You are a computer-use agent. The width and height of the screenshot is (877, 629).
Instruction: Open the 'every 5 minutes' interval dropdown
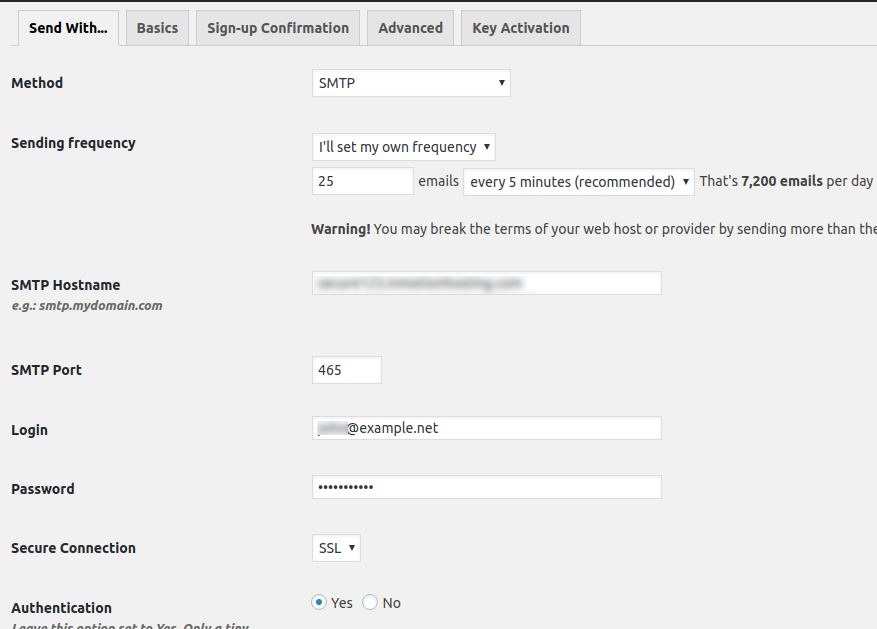[x=579, y=181]
